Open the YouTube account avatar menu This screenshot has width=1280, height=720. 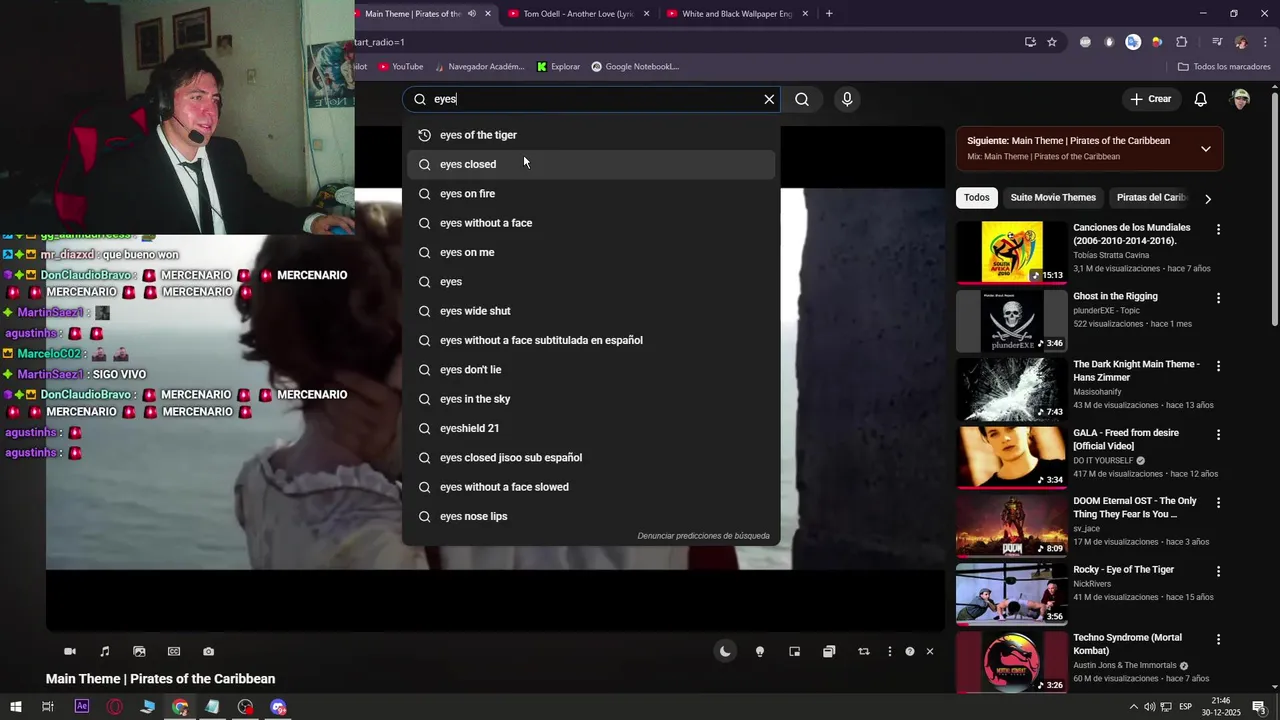1241,99
